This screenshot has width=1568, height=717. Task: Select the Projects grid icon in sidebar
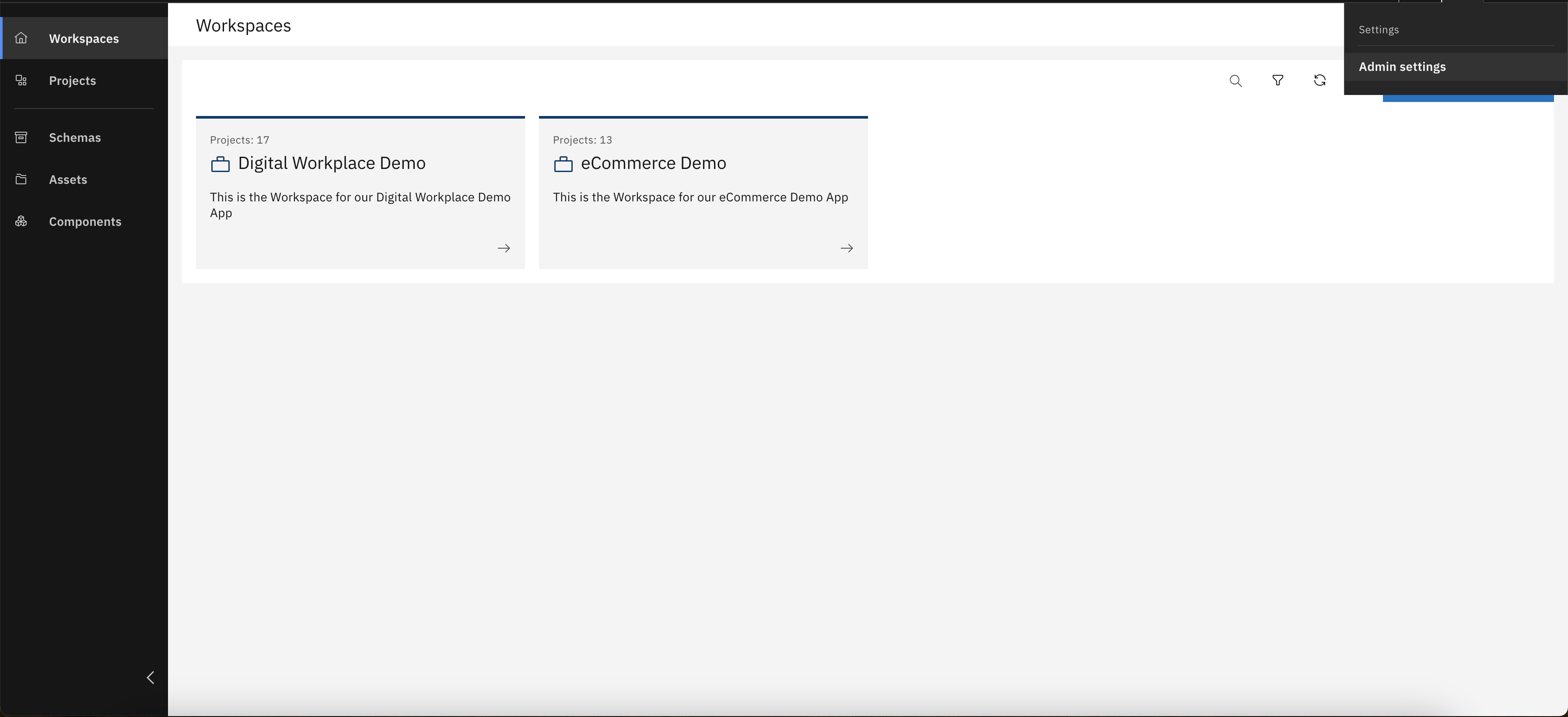[x=21, y=80]
